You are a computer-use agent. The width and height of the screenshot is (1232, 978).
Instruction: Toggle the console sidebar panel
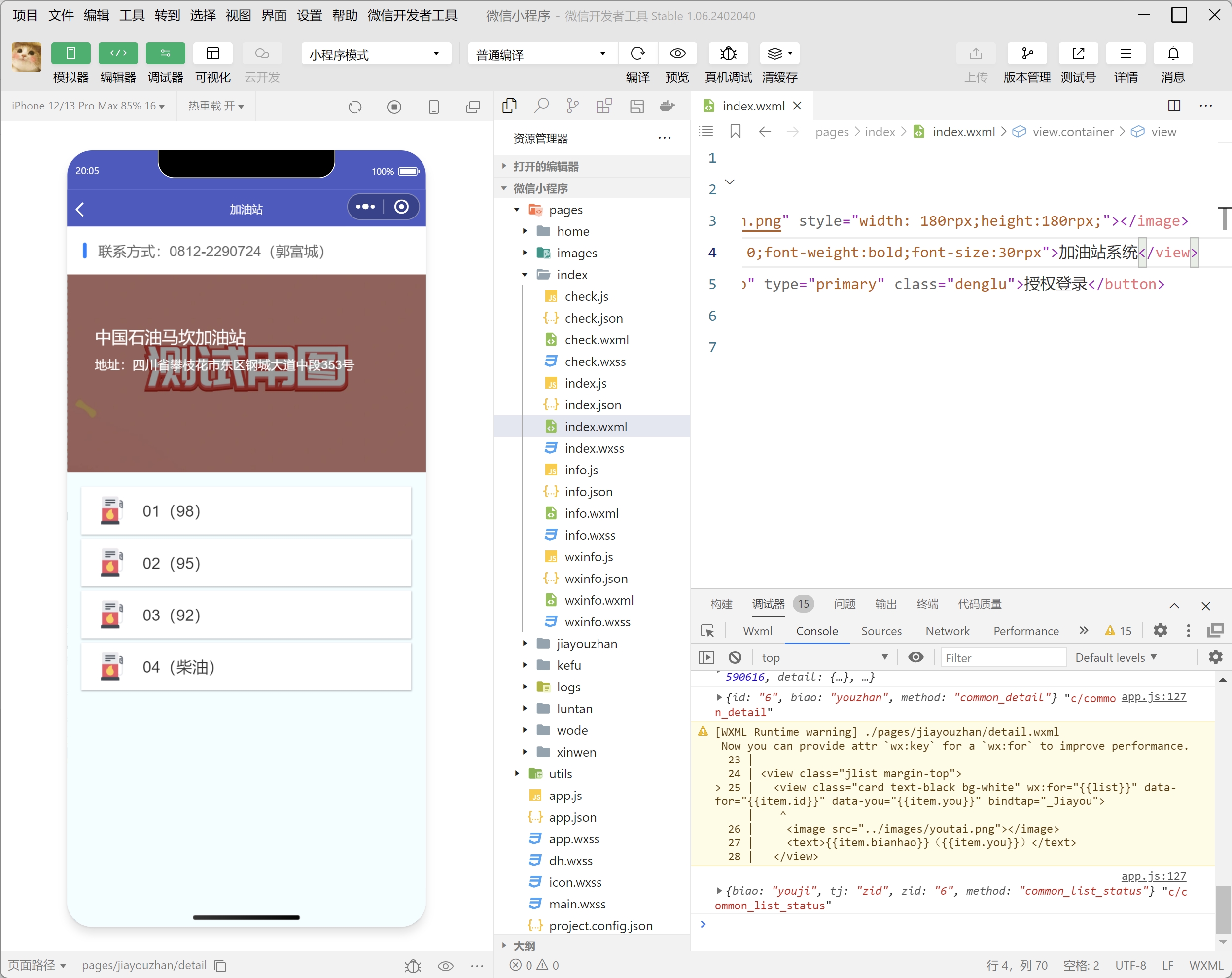706,657
